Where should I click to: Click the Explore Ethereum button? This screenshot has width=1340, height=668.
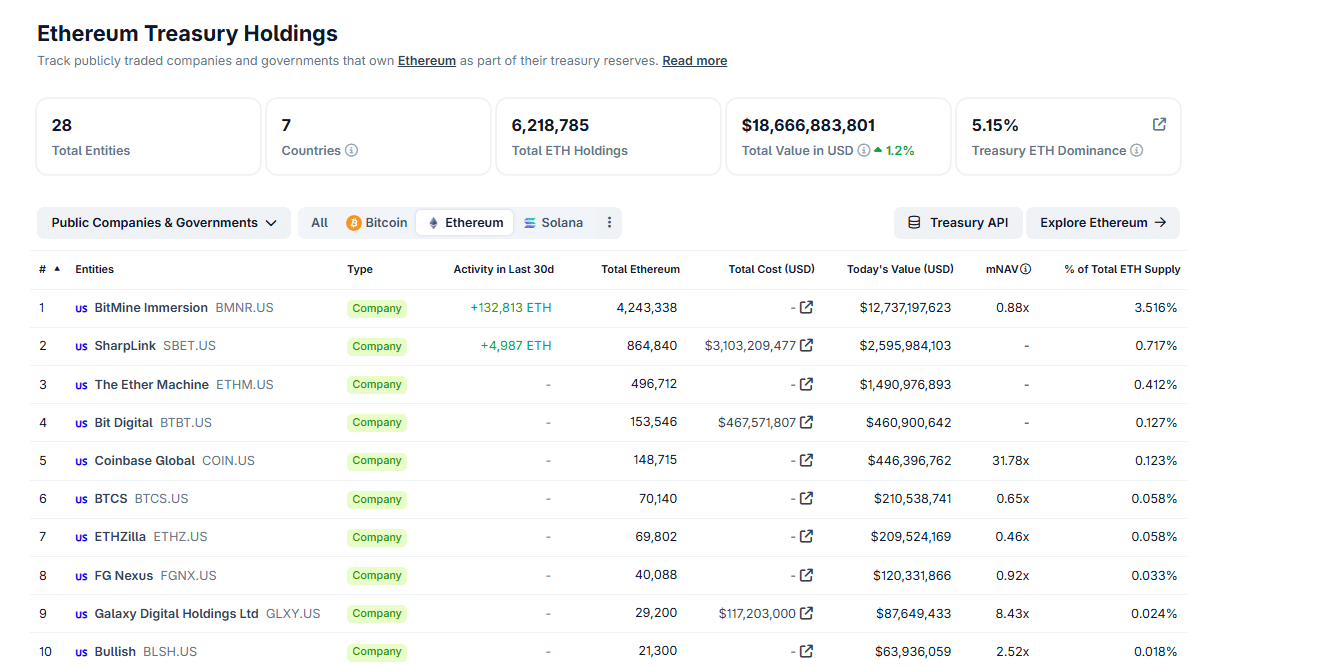click(1102, 222)
